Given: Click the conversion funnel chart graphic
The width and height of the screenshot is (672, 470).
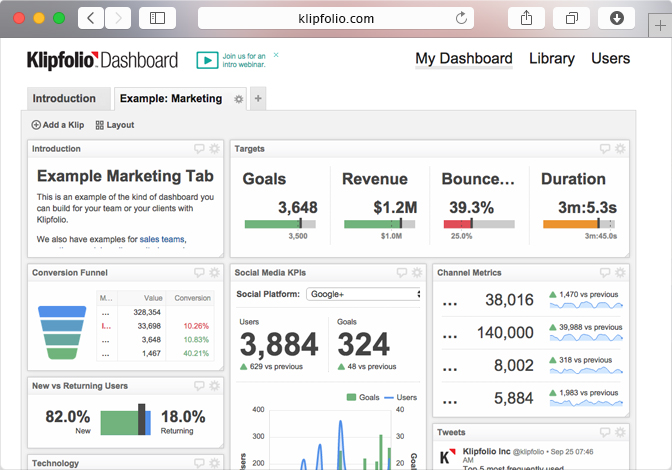Looking at the screenshot, I should (x=62, y=332).
